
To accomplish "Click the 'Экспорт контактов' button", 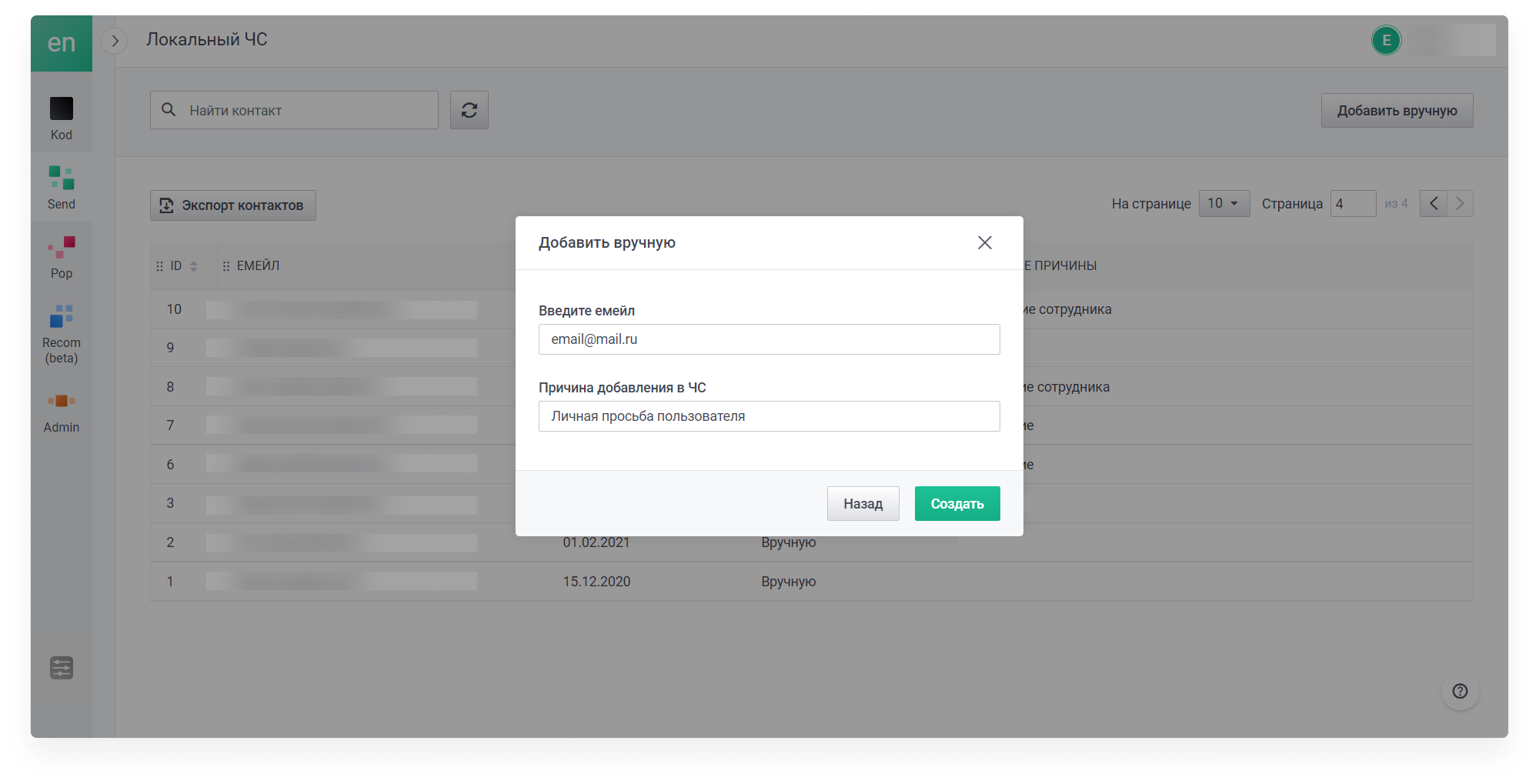I will (x=233, y=205).
